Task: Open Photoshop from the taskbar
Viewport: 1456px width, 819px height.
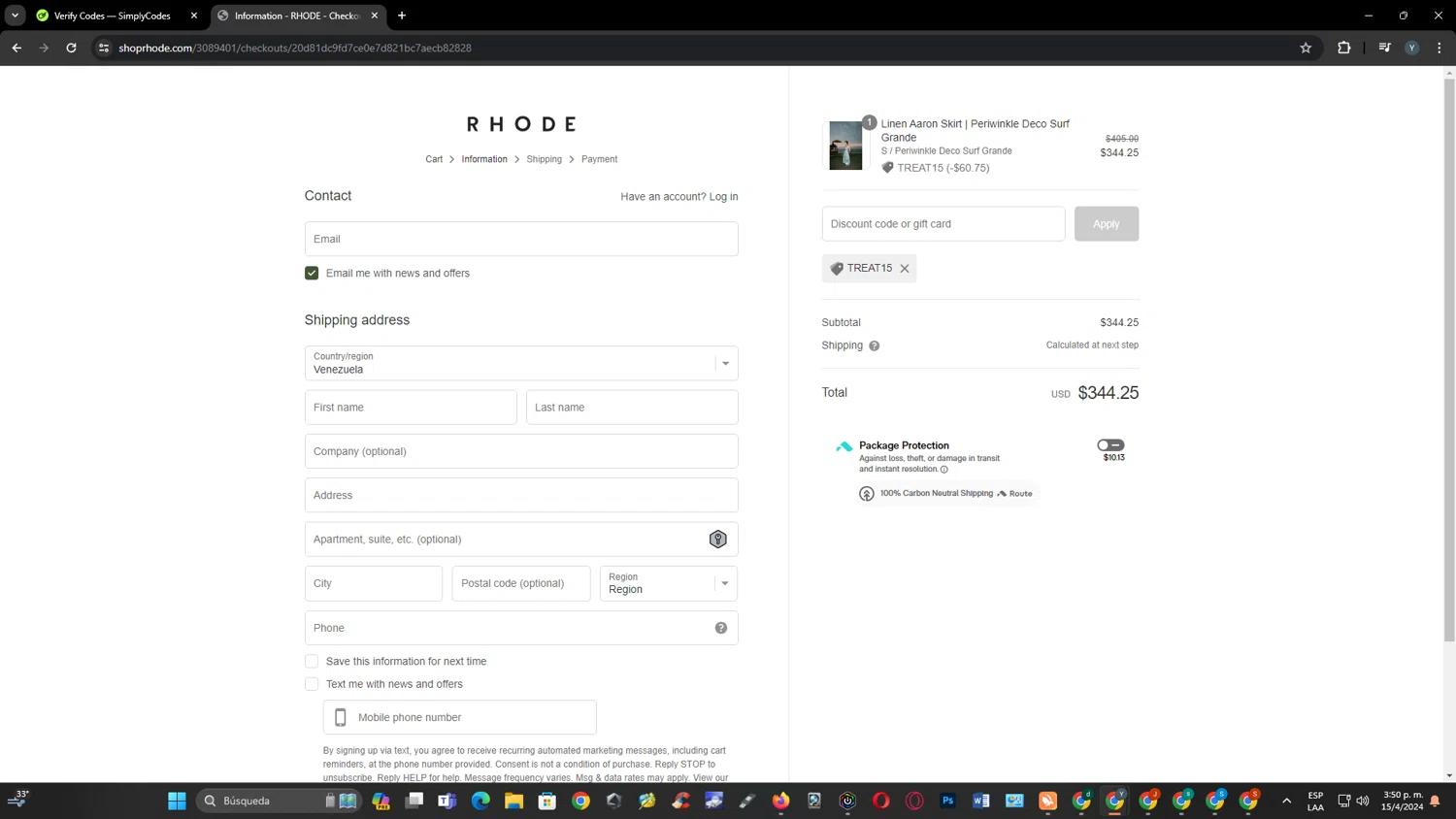Action: click(948, 801)
